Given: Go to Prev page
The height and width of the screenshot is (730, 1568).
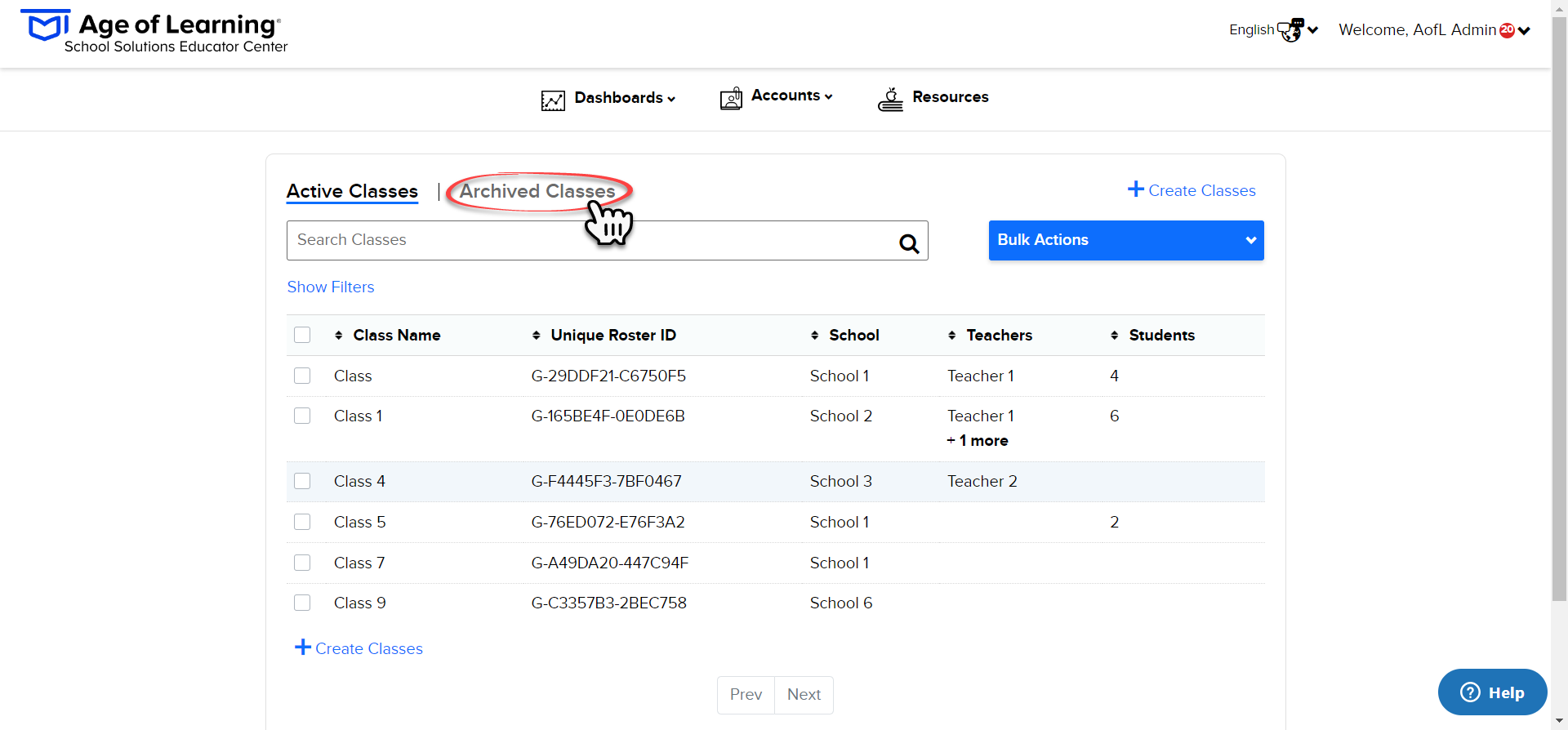Looking at the screenshot, I should click(746, 695).
